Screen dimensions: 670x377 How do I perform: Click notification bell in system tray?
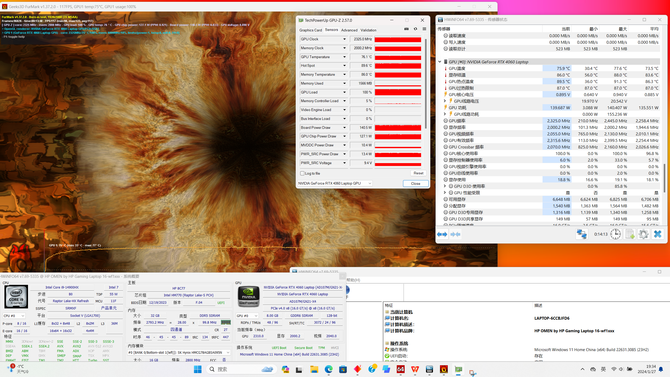coord(661,369)
